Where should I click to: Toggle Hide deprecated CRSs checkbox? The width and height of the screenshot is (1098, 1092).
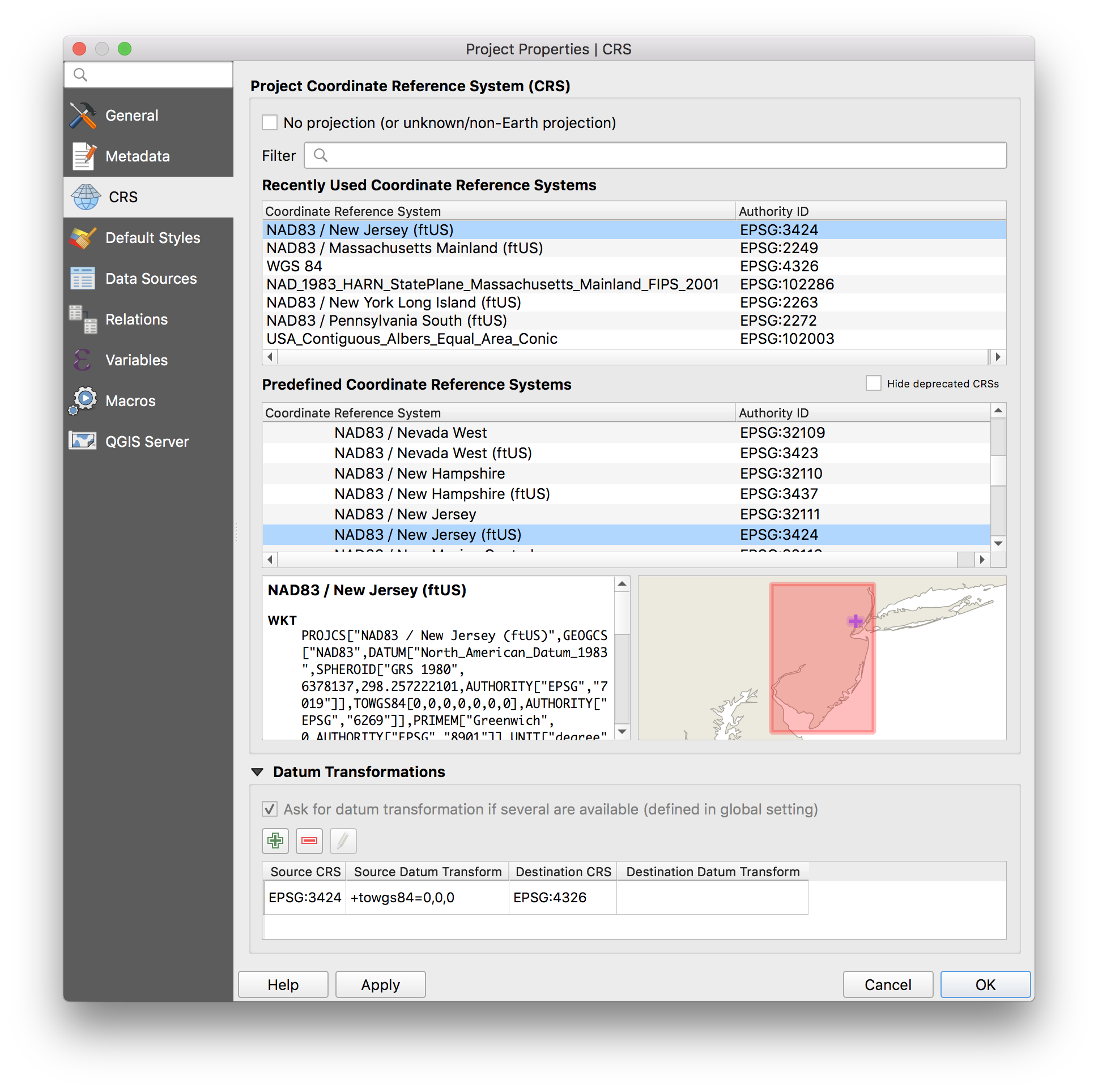coord(873,383)
